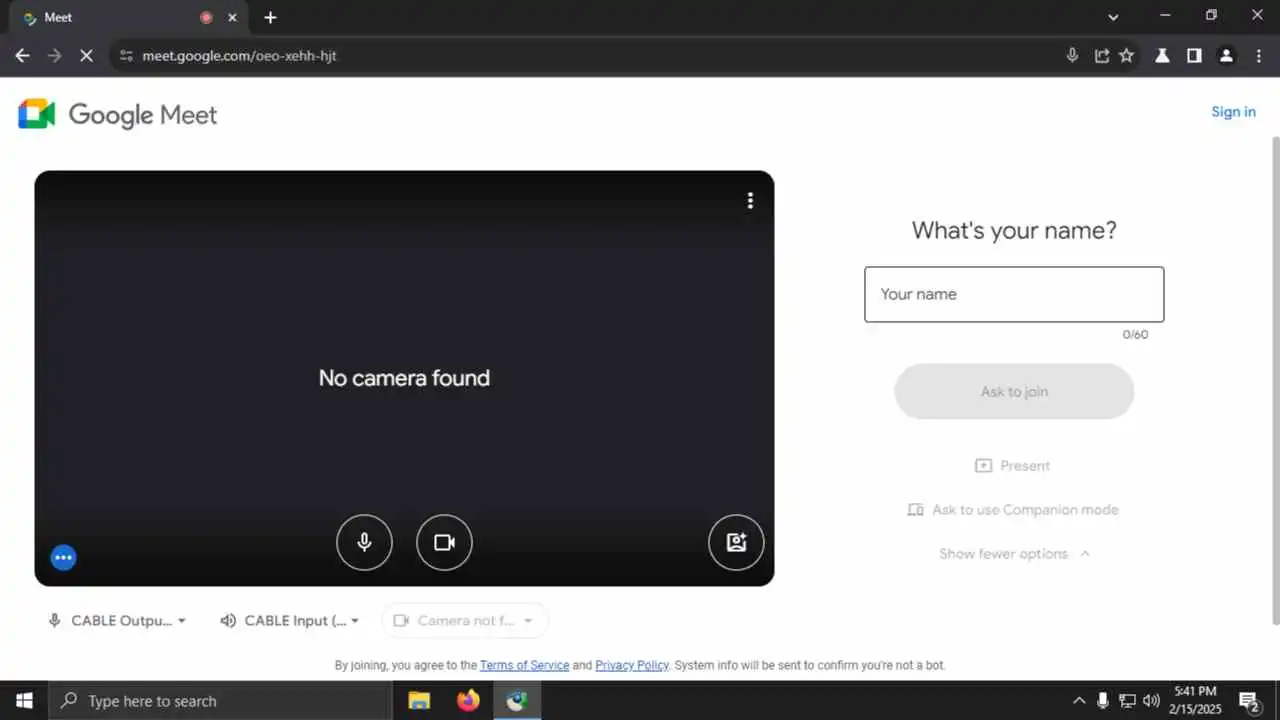This screenshot has width=1280, height=720.
Task: Open CABLE Output microphone dropdown
Action: [117, 620]
